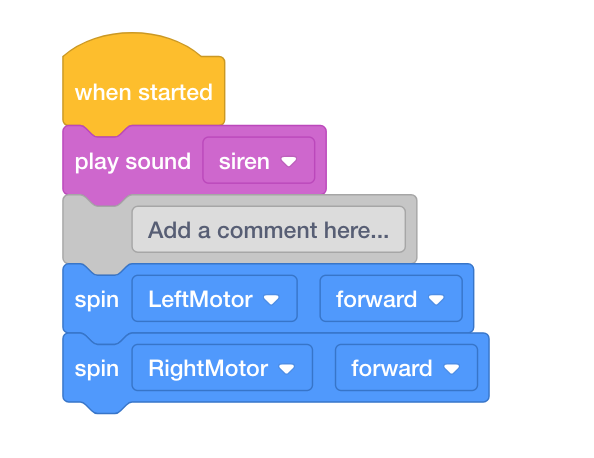This screenshot has width=594, height=458.
Task: Open the forward dropdown on RightMotor block
Action: click(406, 367)
